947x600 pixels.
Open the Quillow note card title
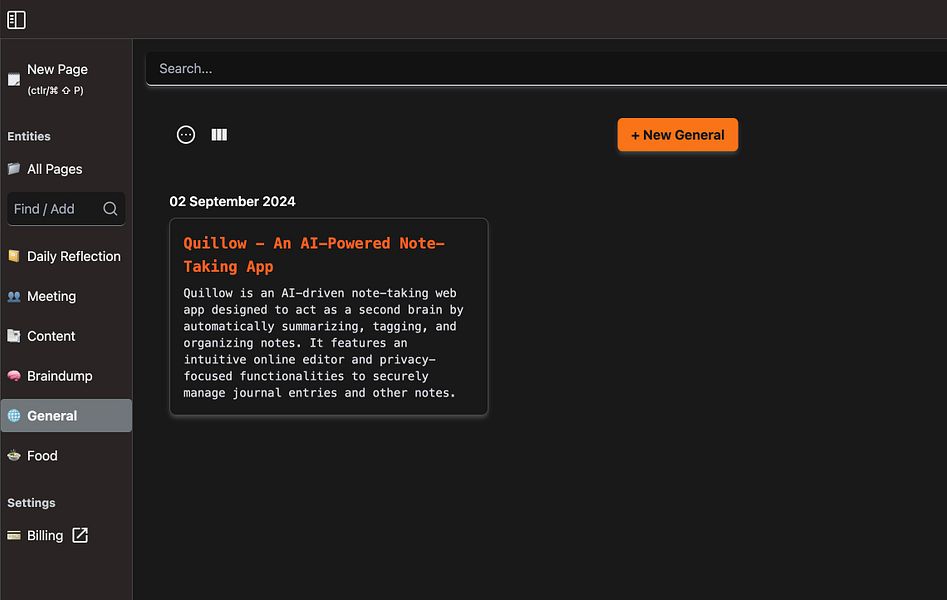[x=314, y=255]
